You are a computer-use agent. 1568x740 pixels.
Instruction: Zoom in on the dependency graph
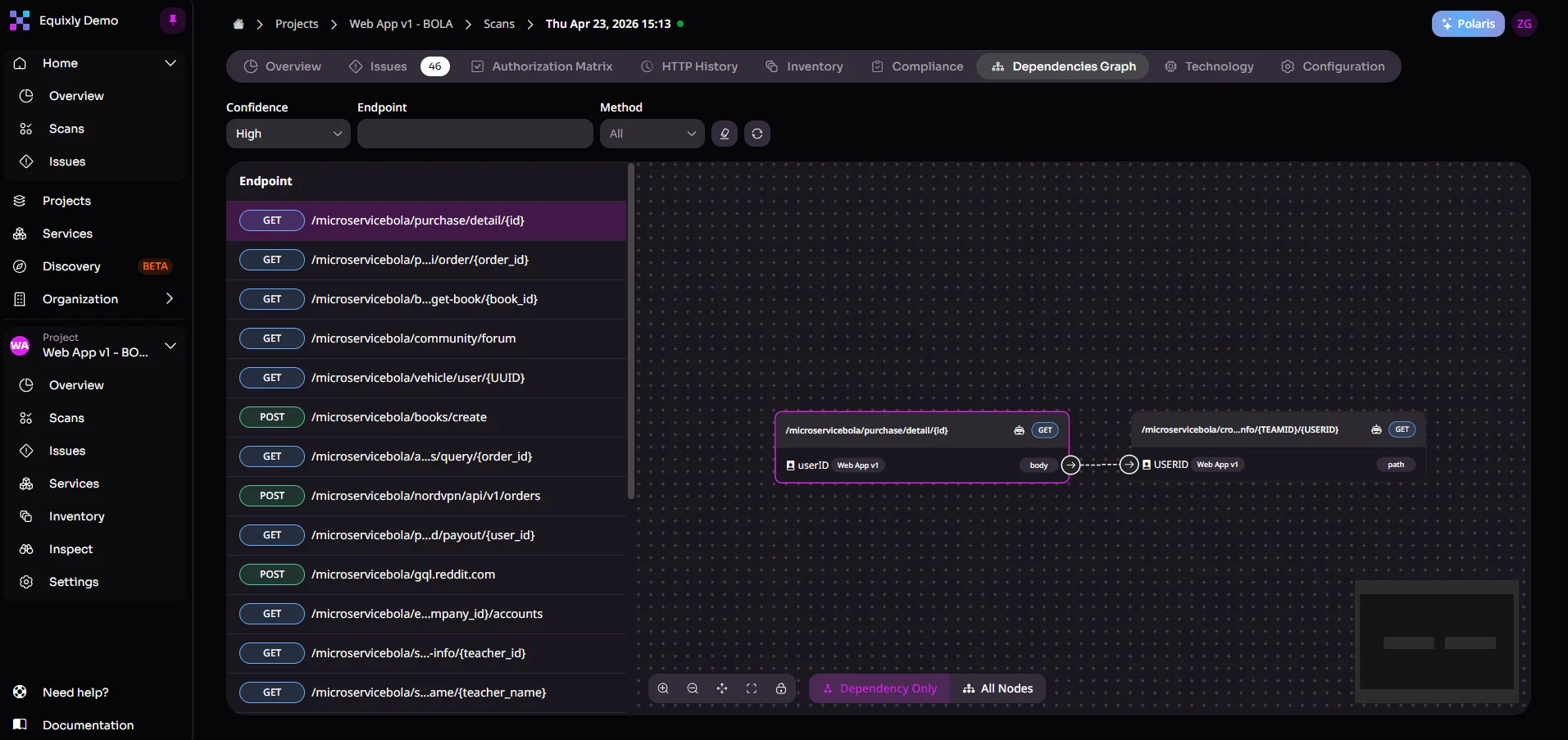click(663, 688)
